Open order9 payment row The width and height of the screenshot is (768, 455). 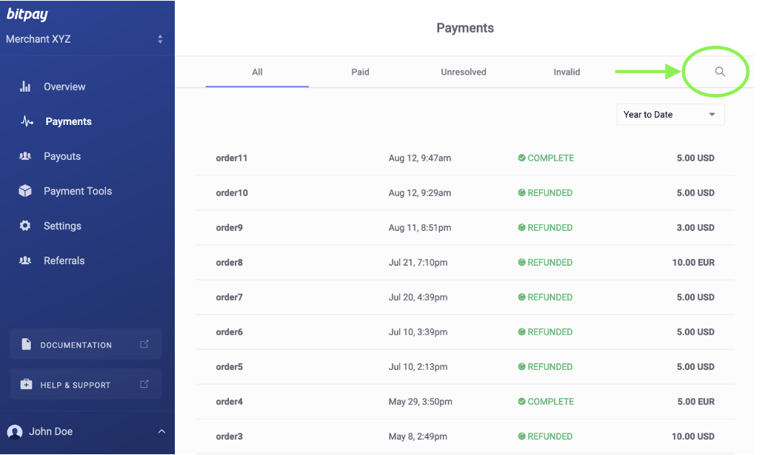pos(465,228)
